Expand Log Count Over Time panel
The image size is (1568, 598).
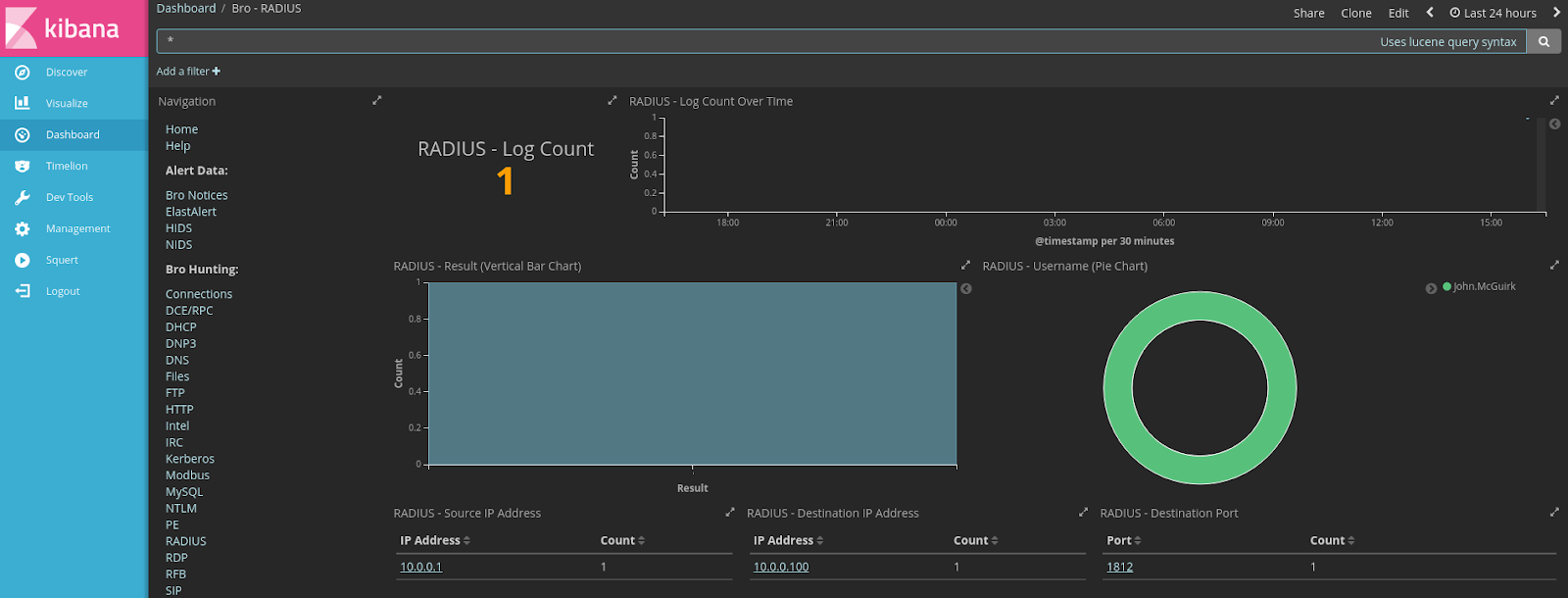1554,100
